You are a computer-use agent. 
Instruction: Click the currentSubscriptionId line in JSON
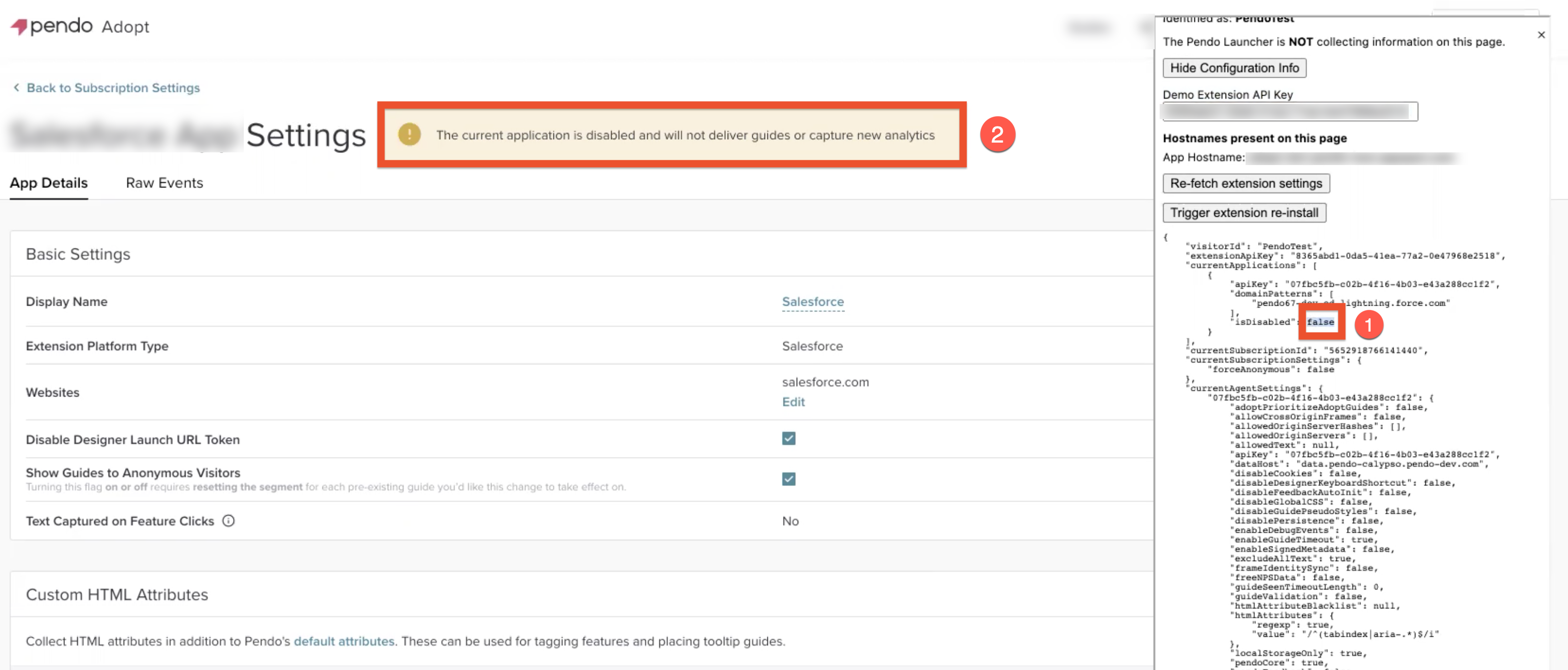pyautogui.click(x=1306, y=351)
